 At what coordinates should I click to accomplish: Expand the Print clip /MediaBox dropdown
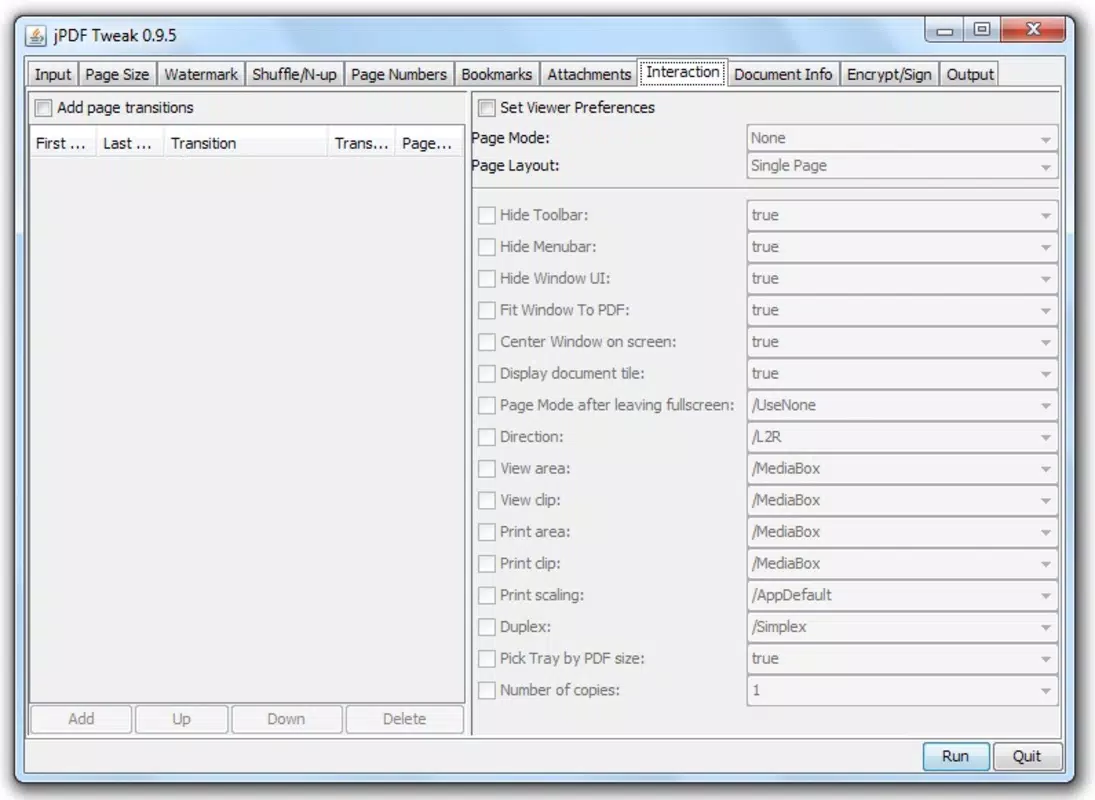pyautogui.click(x=902, y=563)
